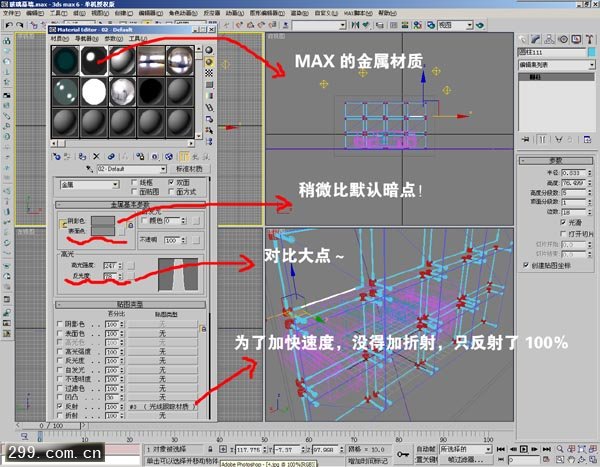Open the 编辑集列表 modifier list dropdown
Image resolution: width=600 pixels, height=467 pixels.
pos(556,65)
